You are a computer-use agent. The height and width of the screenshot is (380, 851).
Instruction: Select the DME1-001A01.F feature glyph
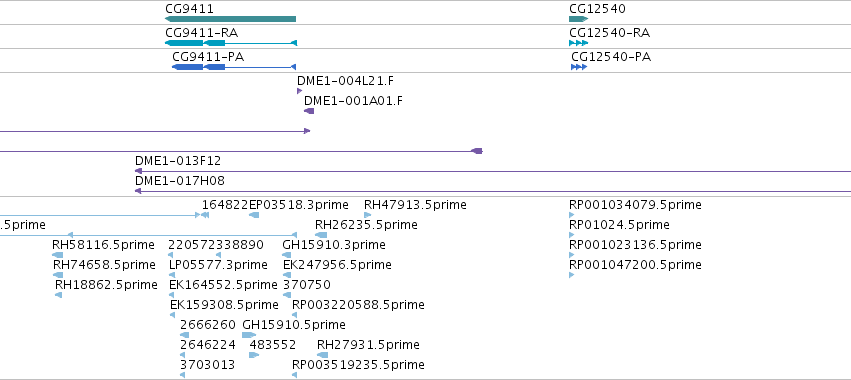(309, 111)
